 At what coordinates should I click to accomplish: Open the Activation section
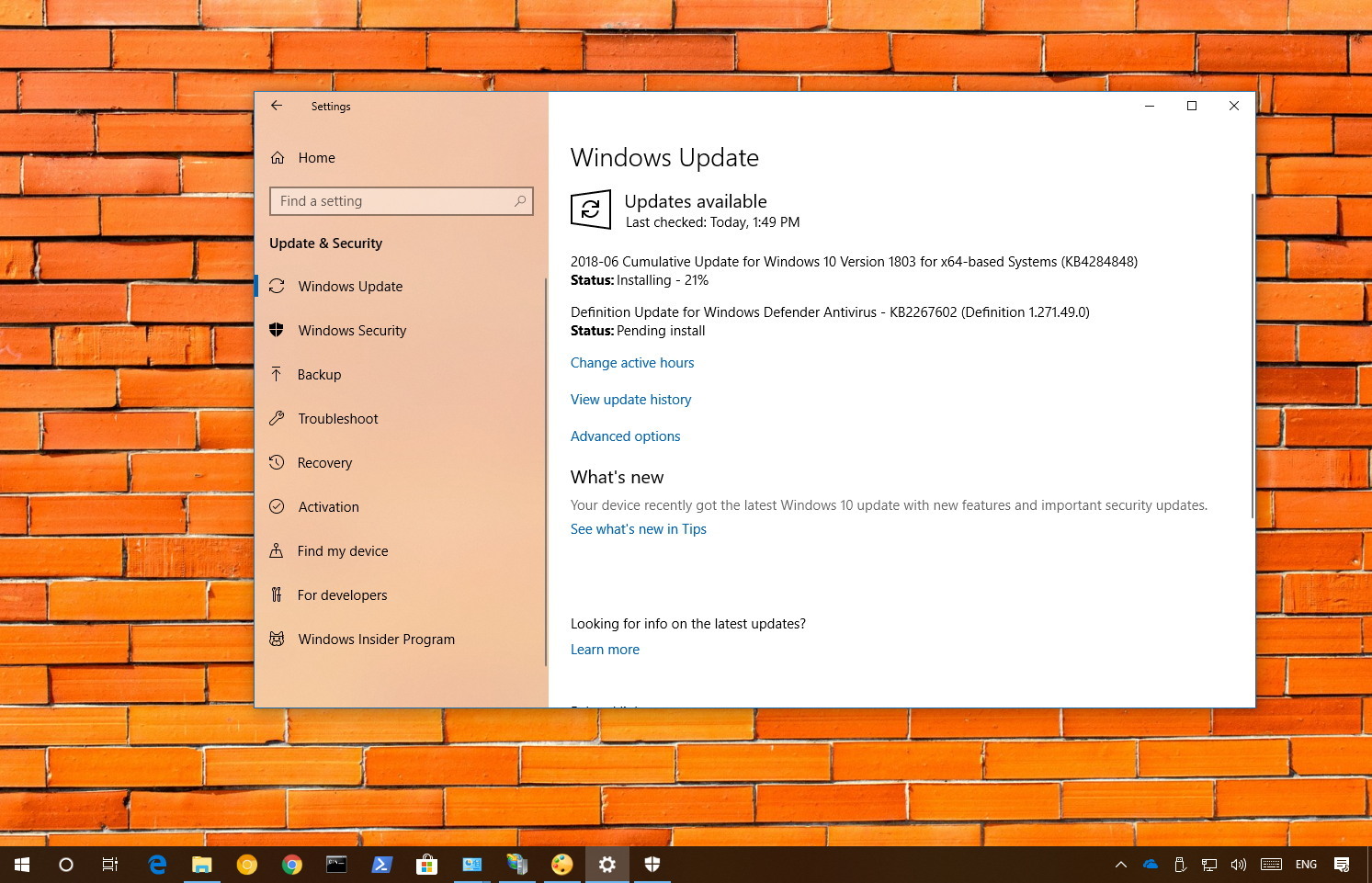328,506
